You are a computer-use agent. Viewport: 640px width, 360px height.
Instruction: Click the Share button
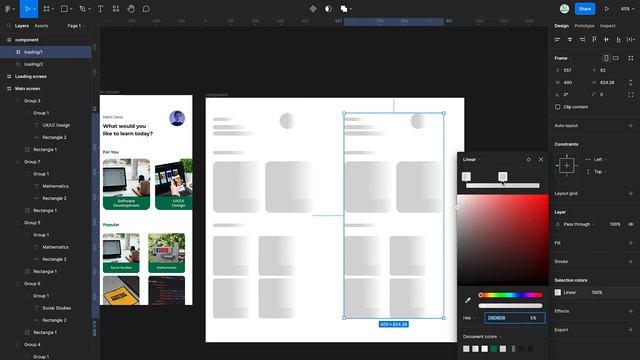pos(584,9)
